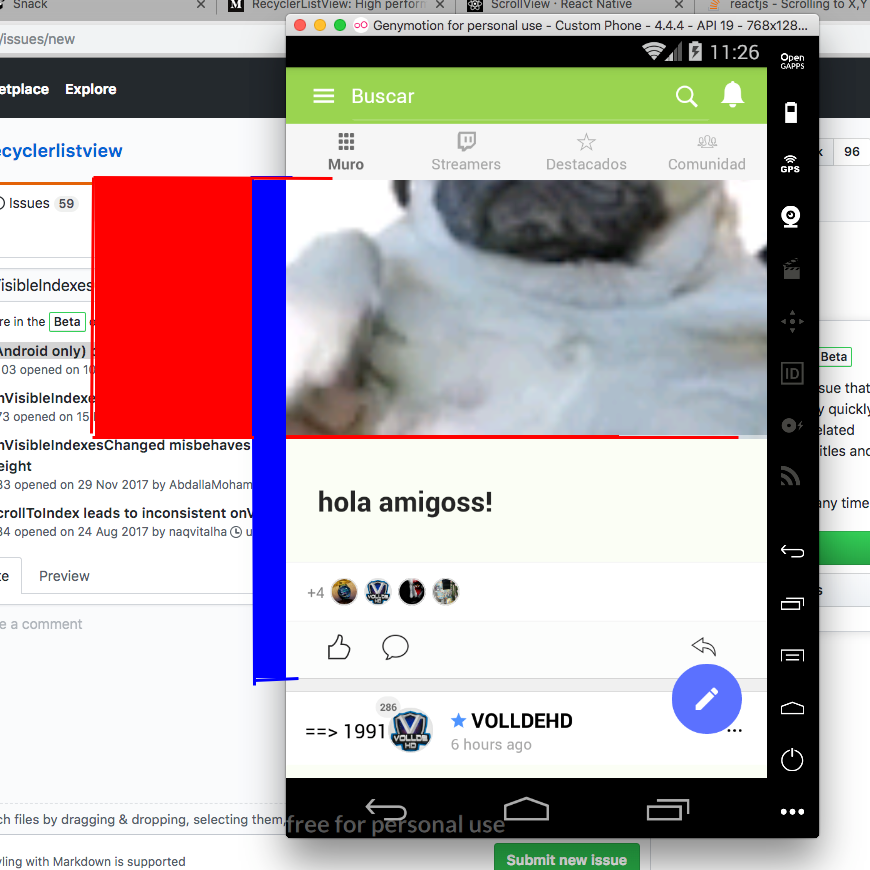This screenshot has width=870, height=870.
Task: Select the Muro tab
Action: point(346,151)
